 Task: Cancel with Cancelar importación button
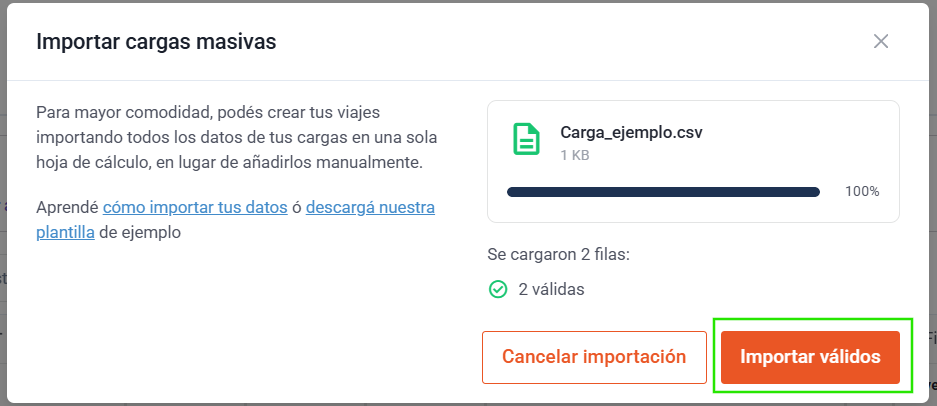[594, 357]
